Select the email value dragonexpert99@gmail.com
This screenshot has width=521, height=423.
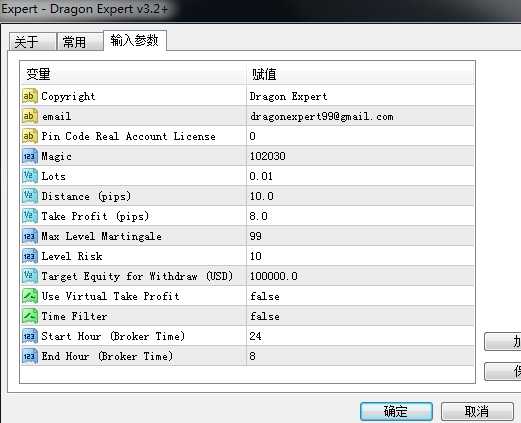(x=322, y=116)
